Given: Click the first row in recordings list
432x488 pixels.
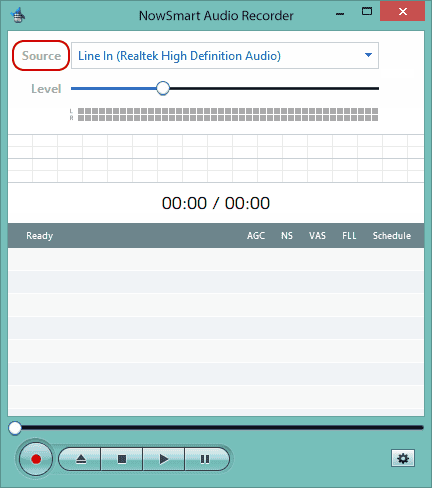Looking at the screenshot, I should pos(216,259).
